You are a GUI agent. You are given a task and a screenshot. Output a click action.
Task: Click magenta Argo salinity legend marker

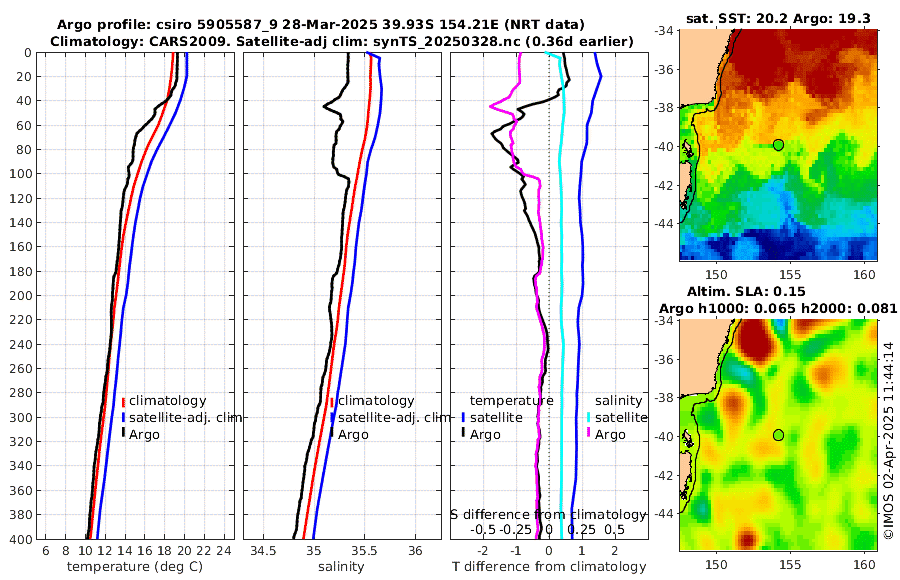tap(589, 435)
